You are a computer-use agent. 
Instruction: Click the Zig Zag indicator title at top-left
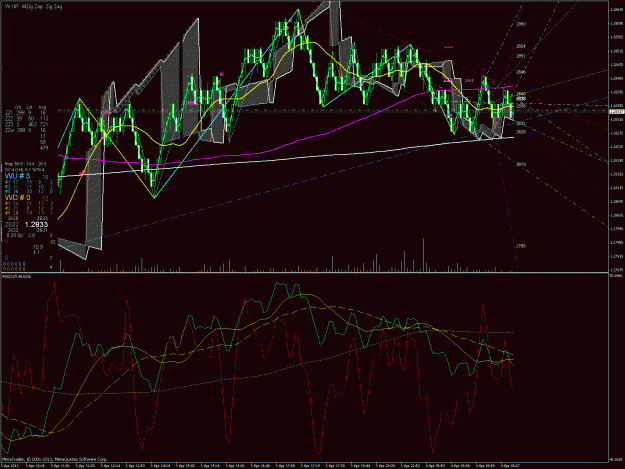33,7
